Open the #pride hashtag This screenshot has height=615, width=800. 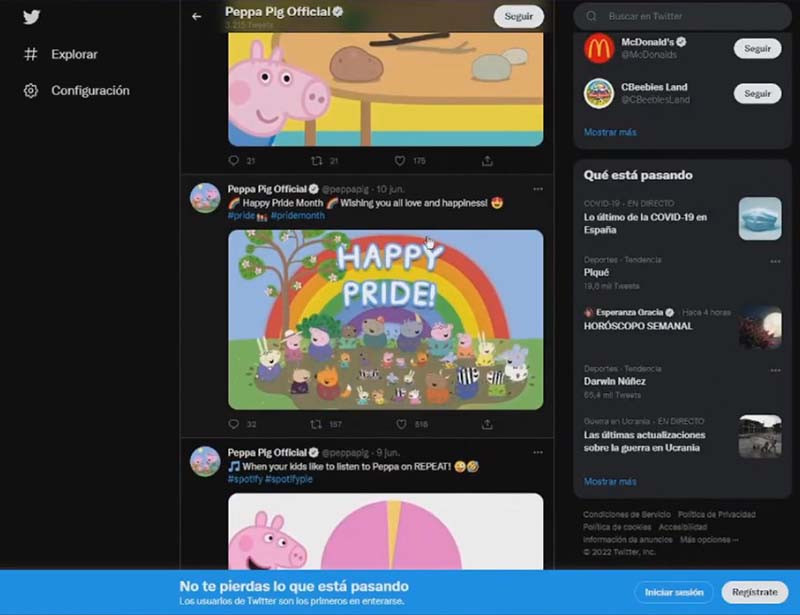tap(241, 215)
